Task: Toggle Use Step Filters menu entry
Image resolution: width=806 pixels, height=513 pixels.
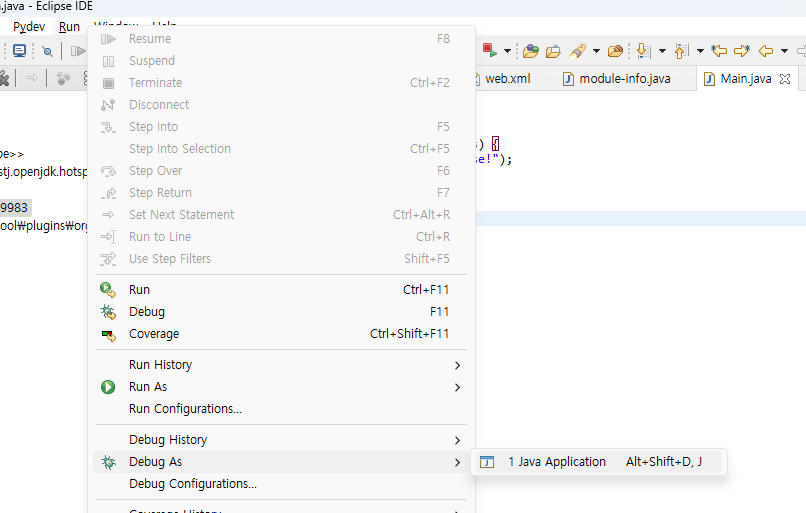Action: [281, 259]
